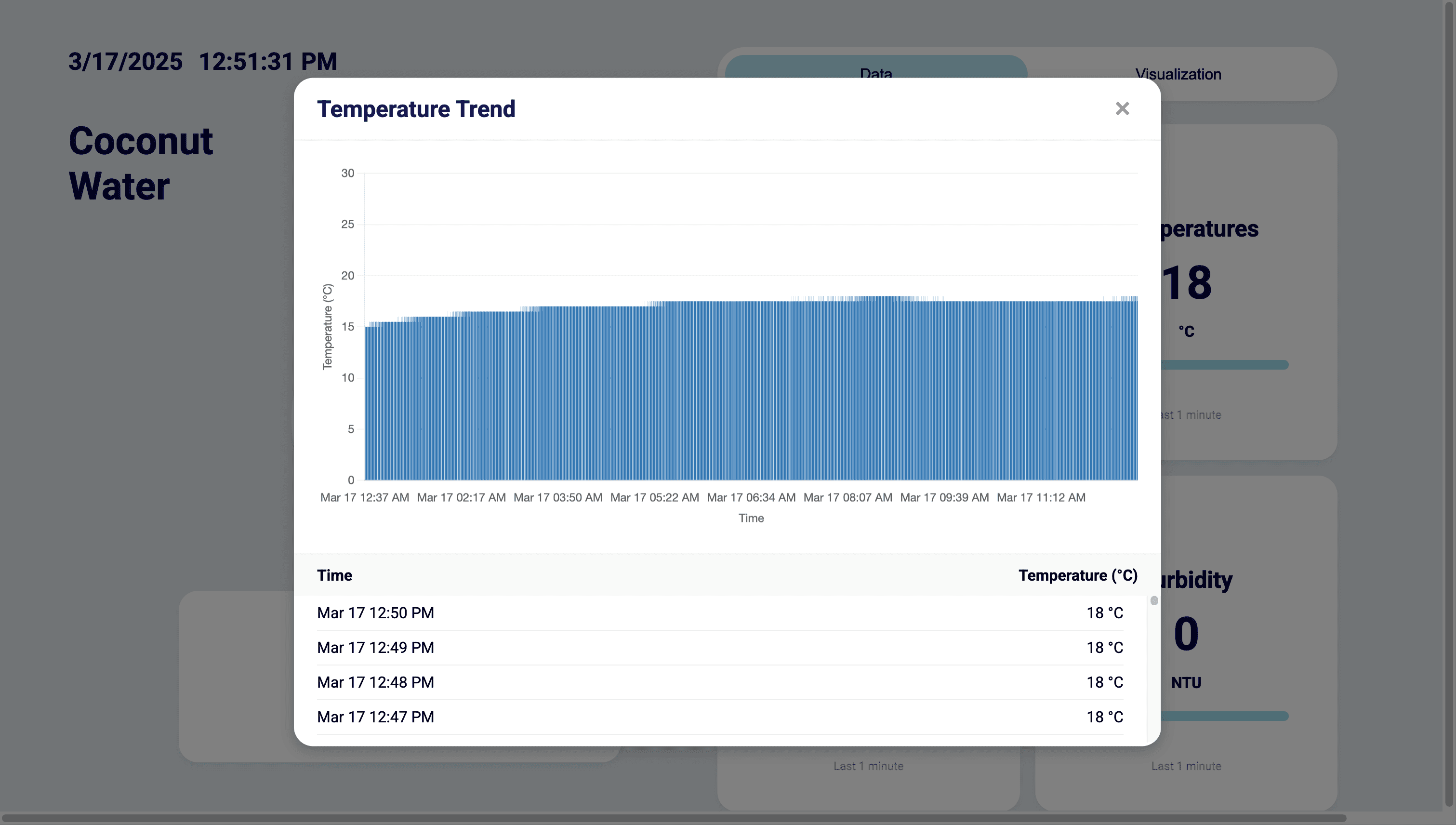Click the Temperature (°C) column header
Image resolution: width=1456 pixels, height=825 pixels.
pyautogui.click(x=1078, y=575)
